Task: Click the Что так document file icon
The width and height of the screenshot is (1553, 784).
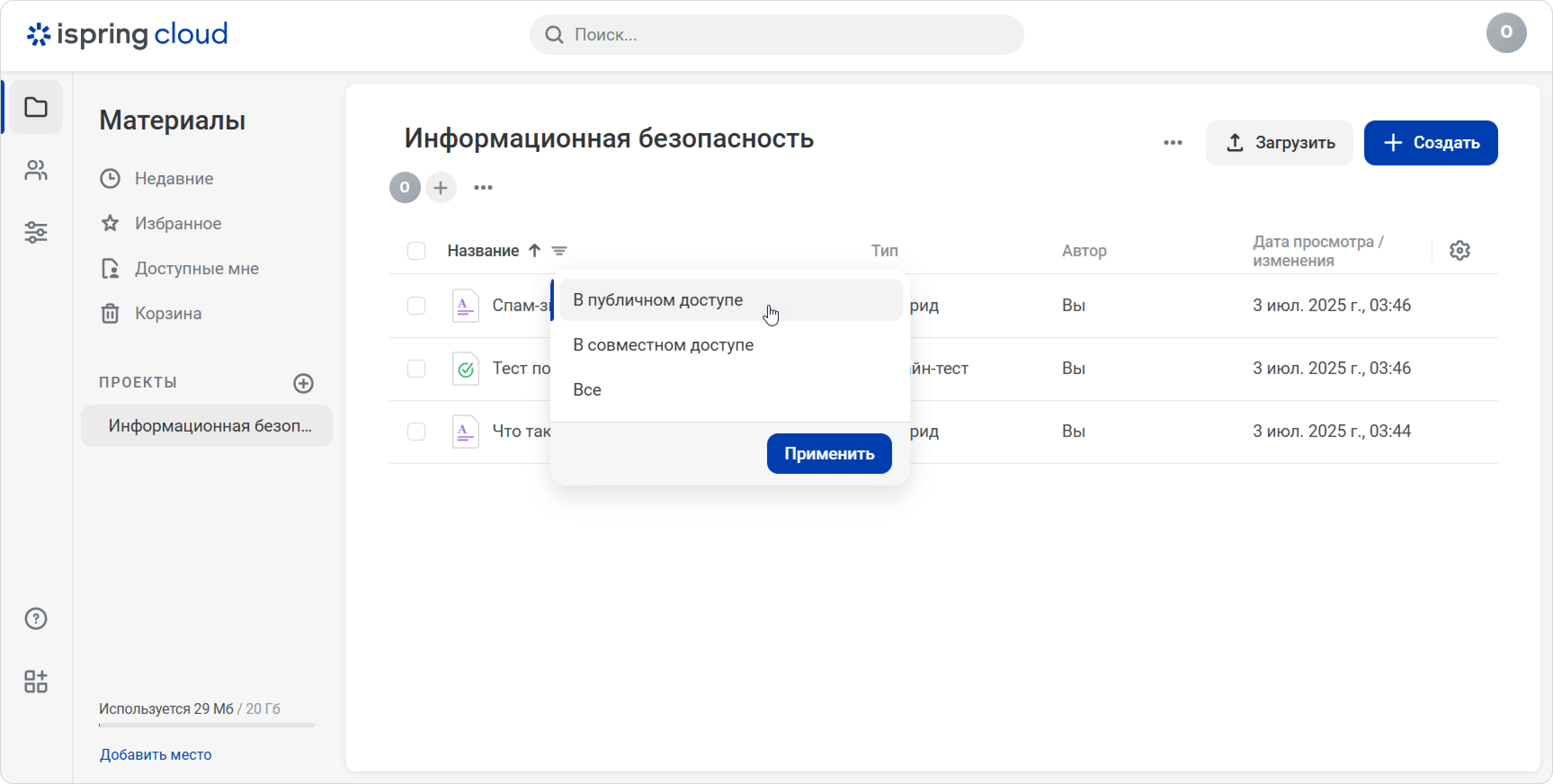Action: (465, 432)
